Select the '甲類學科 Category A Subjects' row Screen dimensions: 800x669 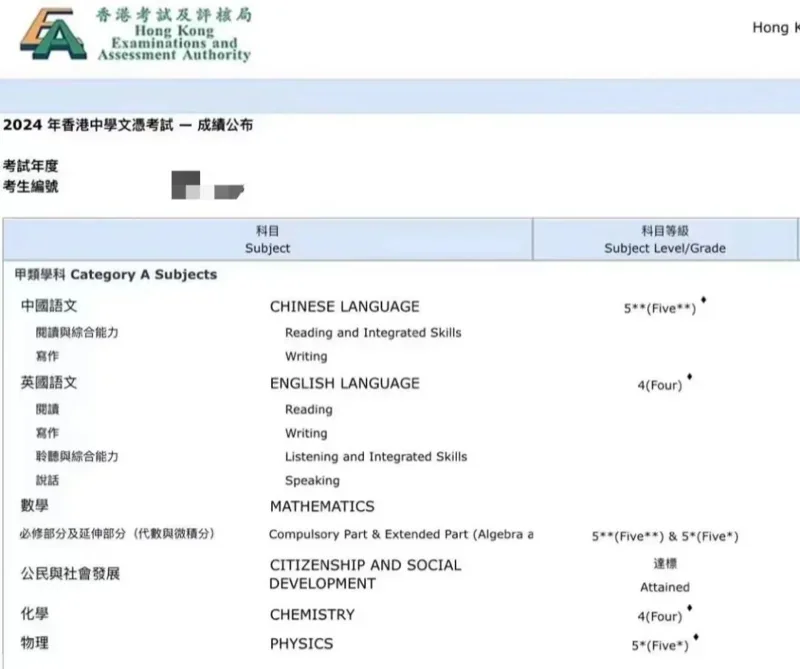pyautogui.click(x=116, y=275)
